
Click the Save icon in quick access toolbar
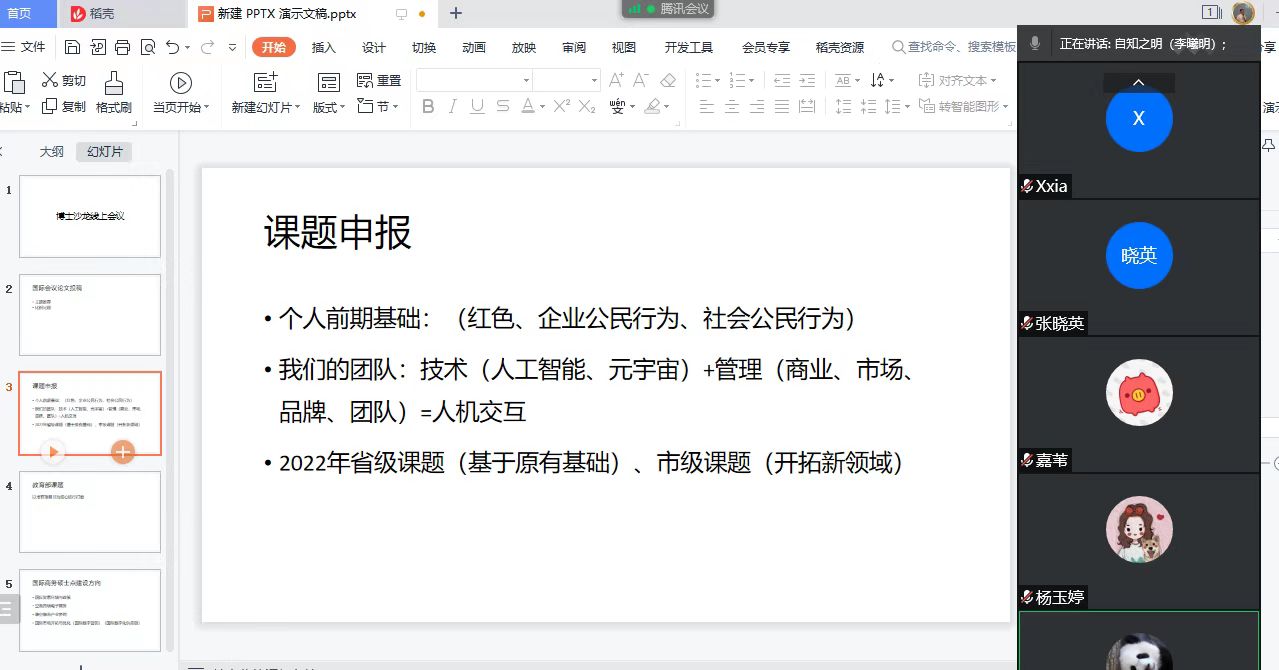[x=72, y=47]
